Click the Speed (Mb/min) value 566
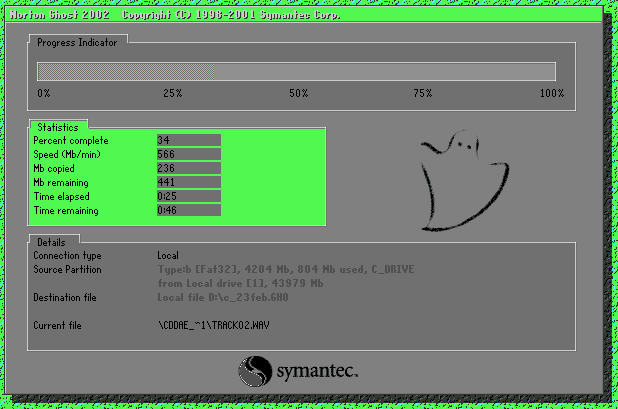This screenshot has width=618, height=409. click(x=189, y=154)
